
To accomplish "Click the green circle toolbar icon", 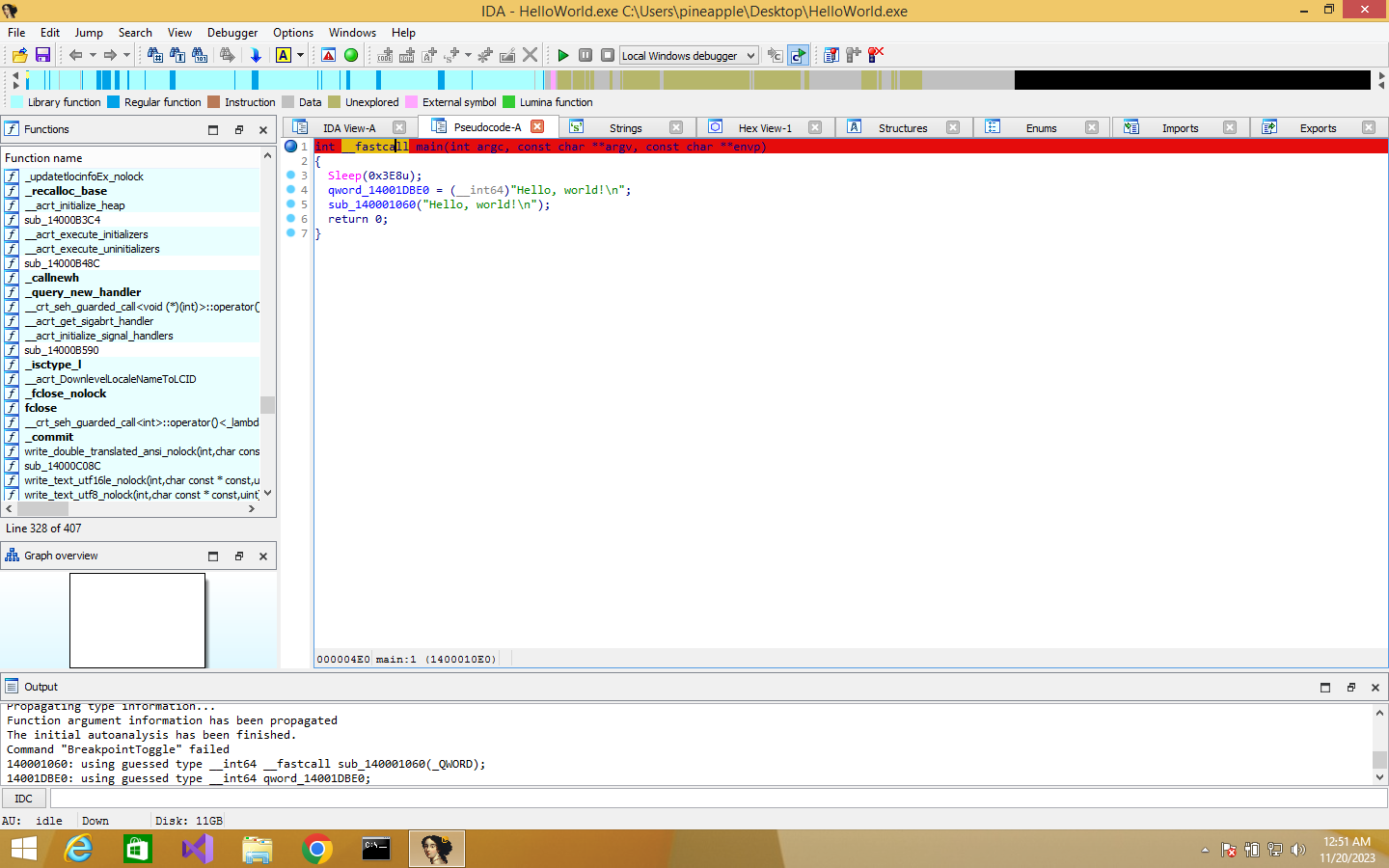I will [351, 55].
